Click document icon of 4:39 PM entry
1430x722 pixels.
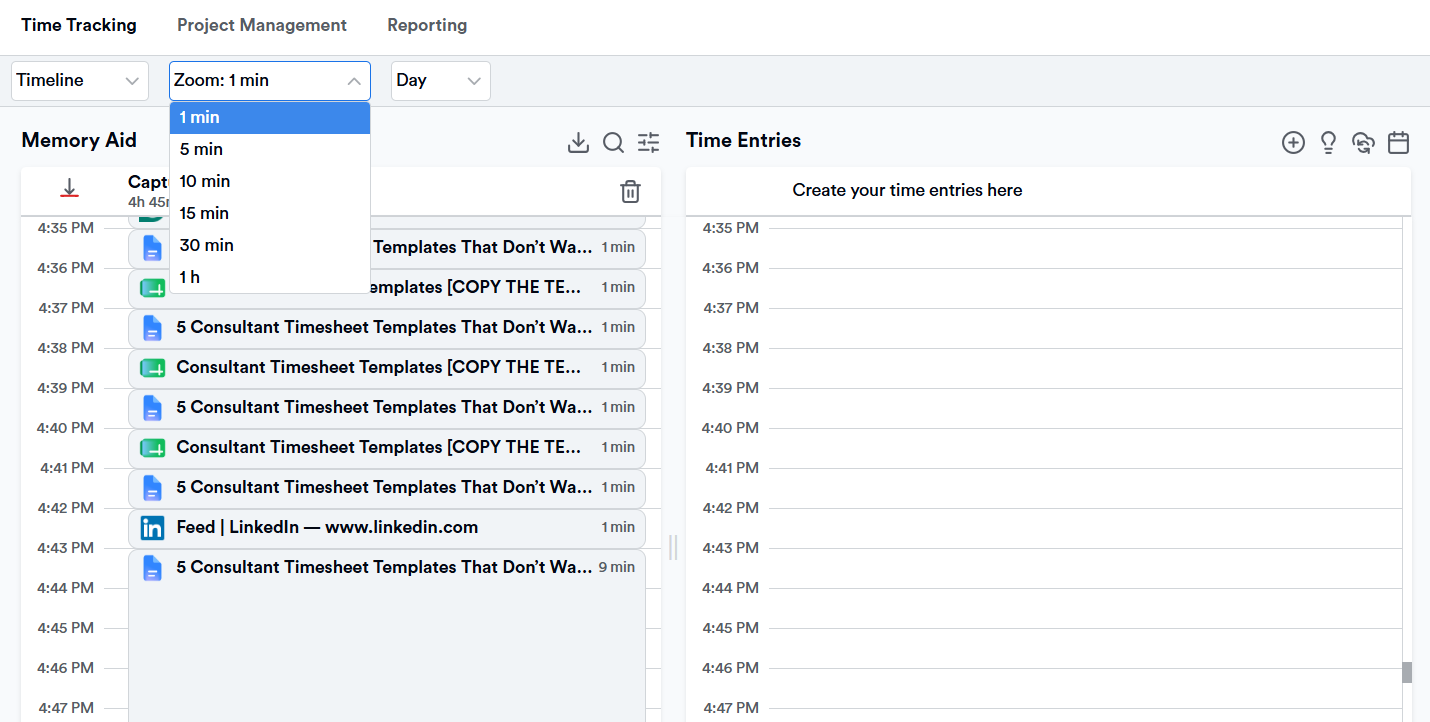(x=152, y=408)
